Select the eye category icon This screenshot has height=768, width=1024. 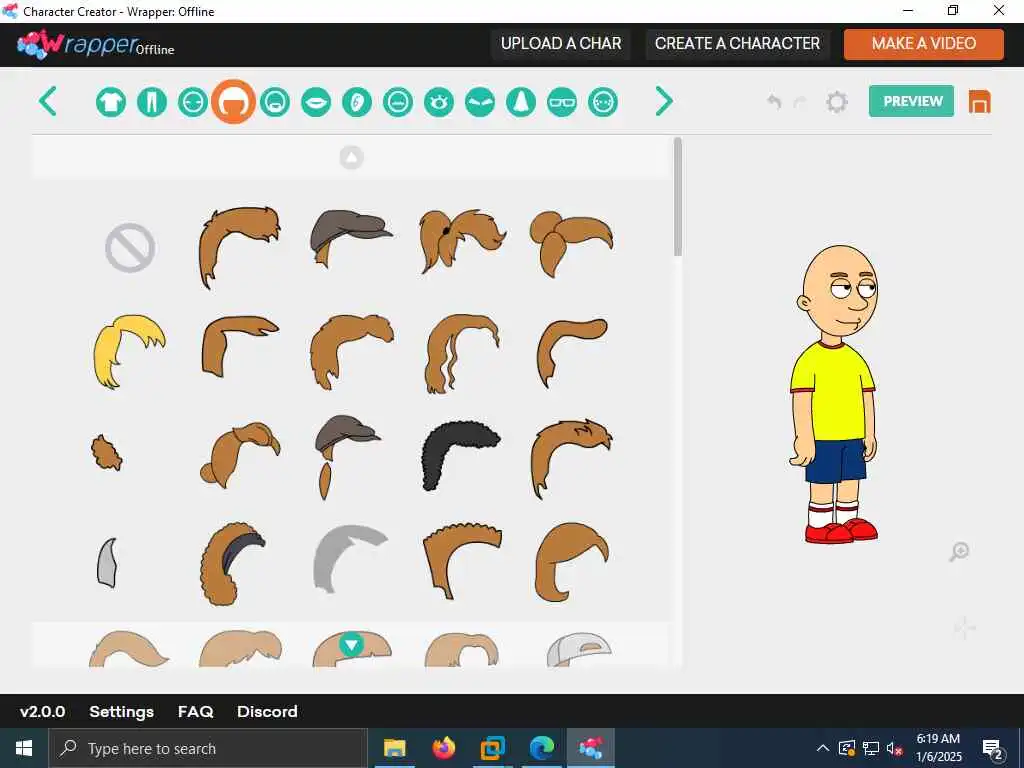[439, 102]
